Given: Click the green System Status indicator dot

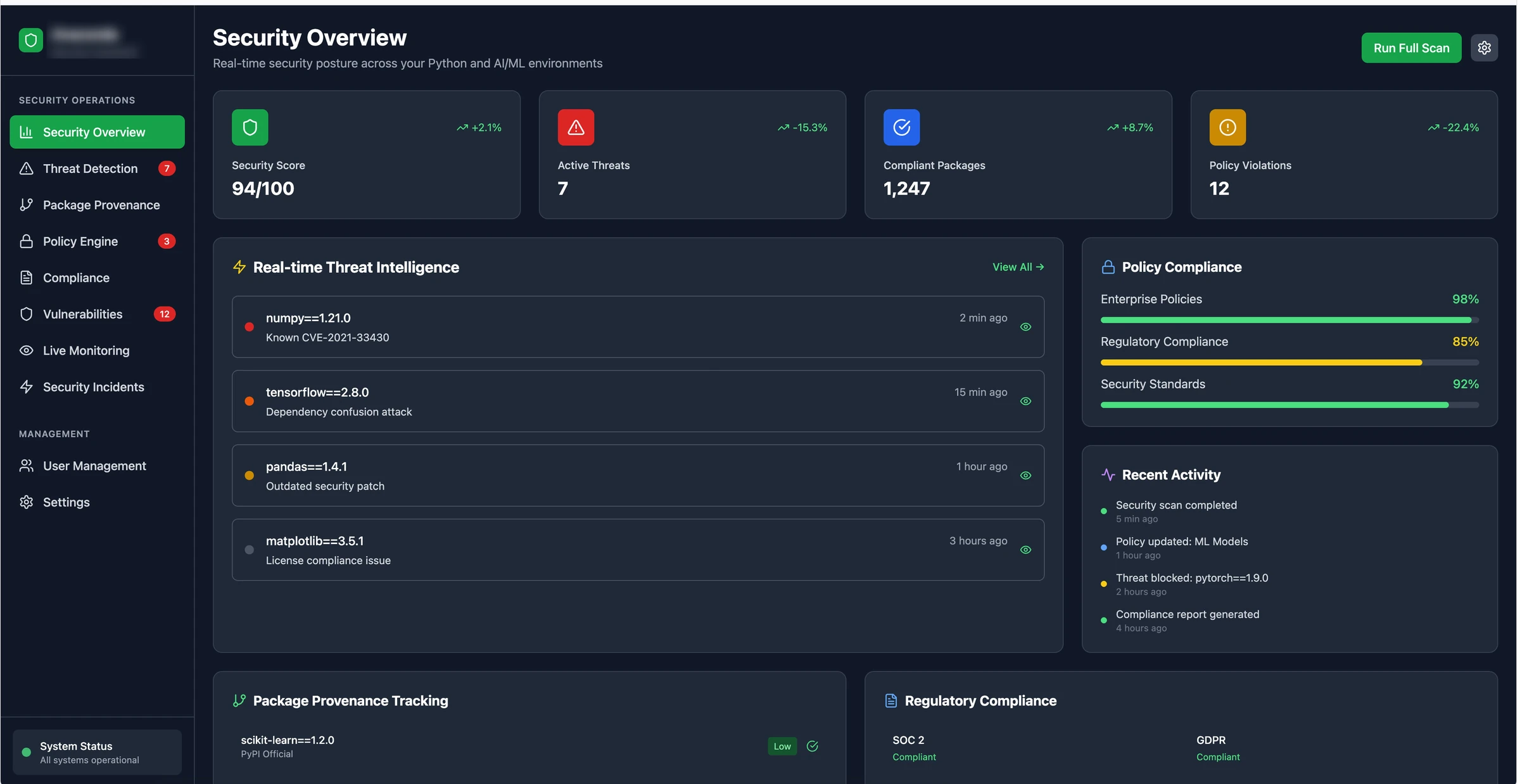Looking at the screenshot, I should click(x=26, y=752).
